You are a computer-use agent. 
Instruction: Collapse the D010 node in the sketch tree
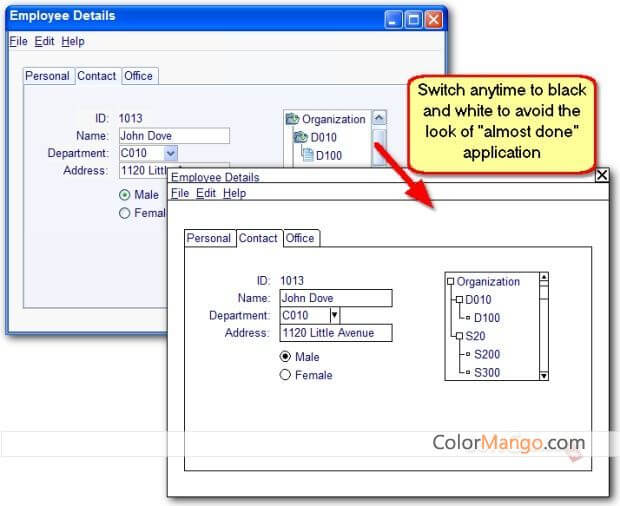(458, 300)
